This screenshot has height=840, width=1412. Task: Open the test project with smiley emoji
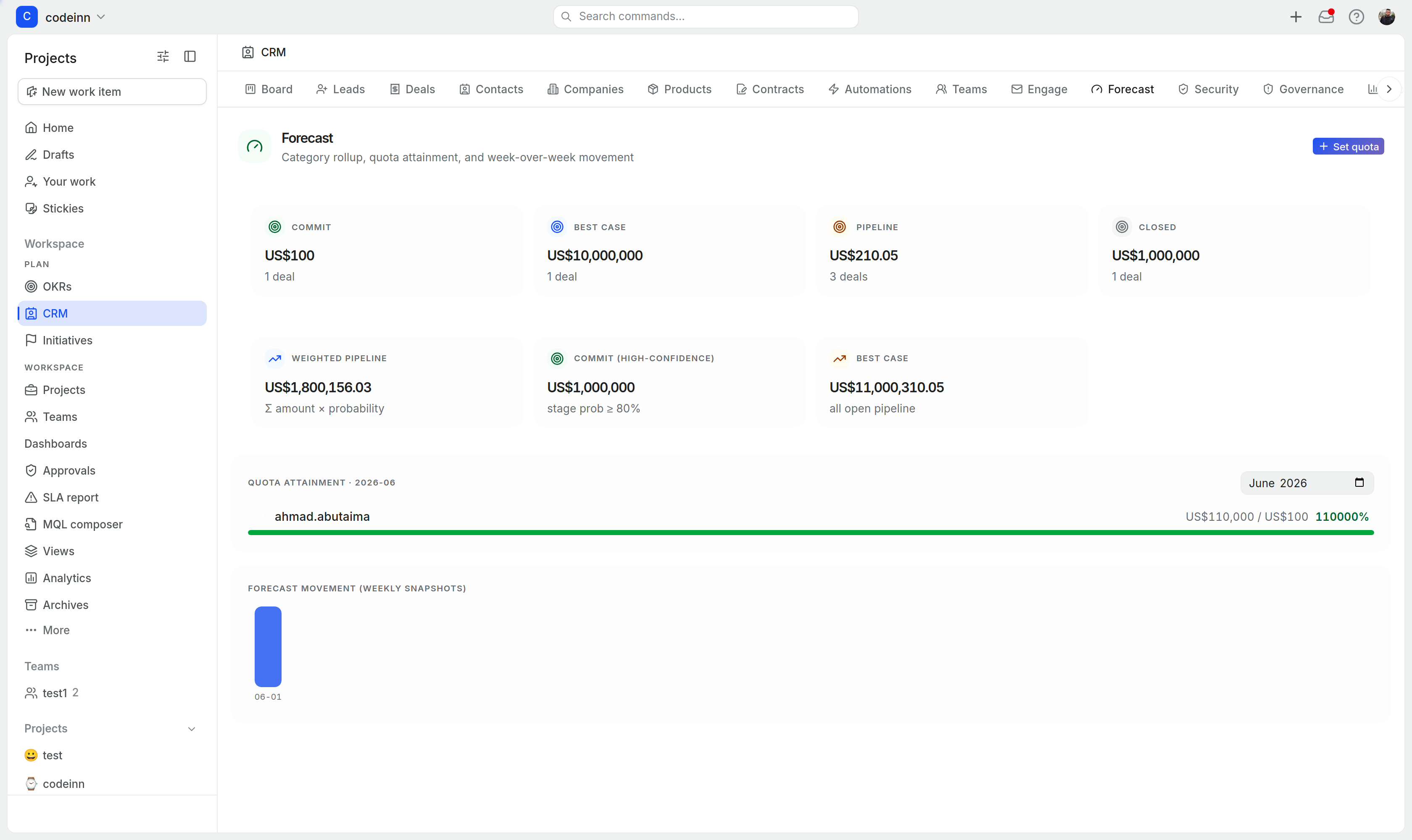[x=112, y=755]
